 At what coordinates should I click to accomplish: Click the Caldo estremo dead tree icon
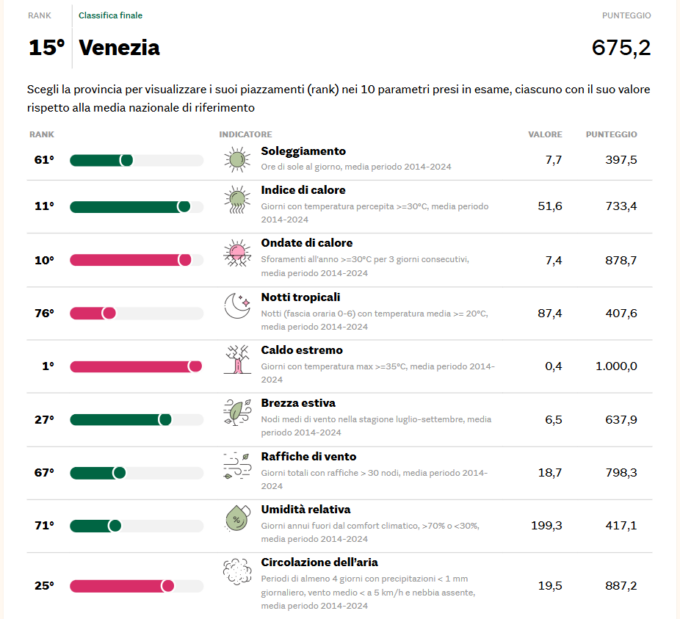(237, 359)
